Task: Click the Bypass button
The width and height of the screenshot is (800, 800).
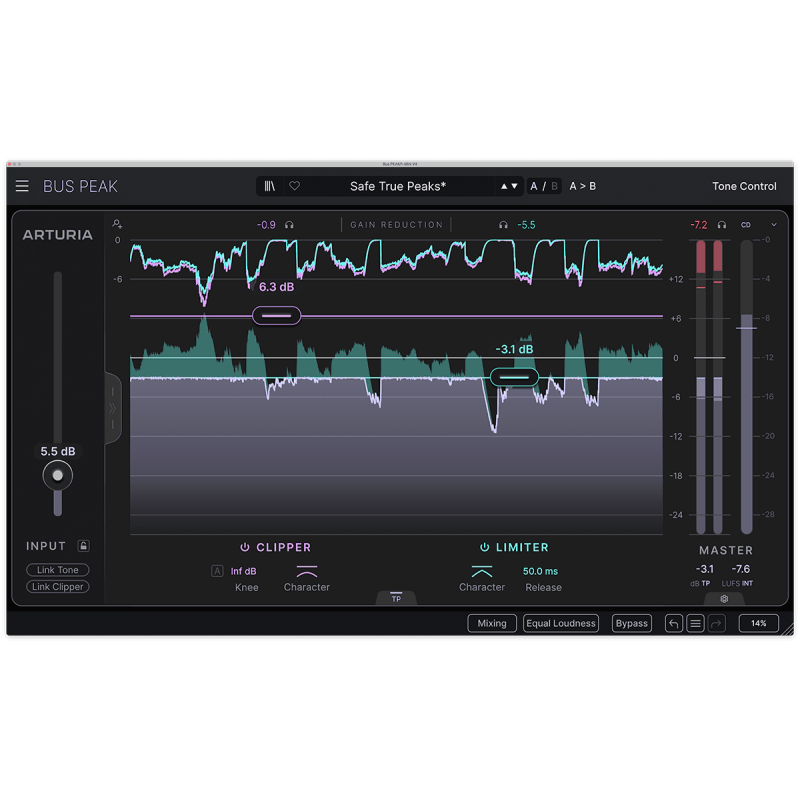Action: coord(632,623)
